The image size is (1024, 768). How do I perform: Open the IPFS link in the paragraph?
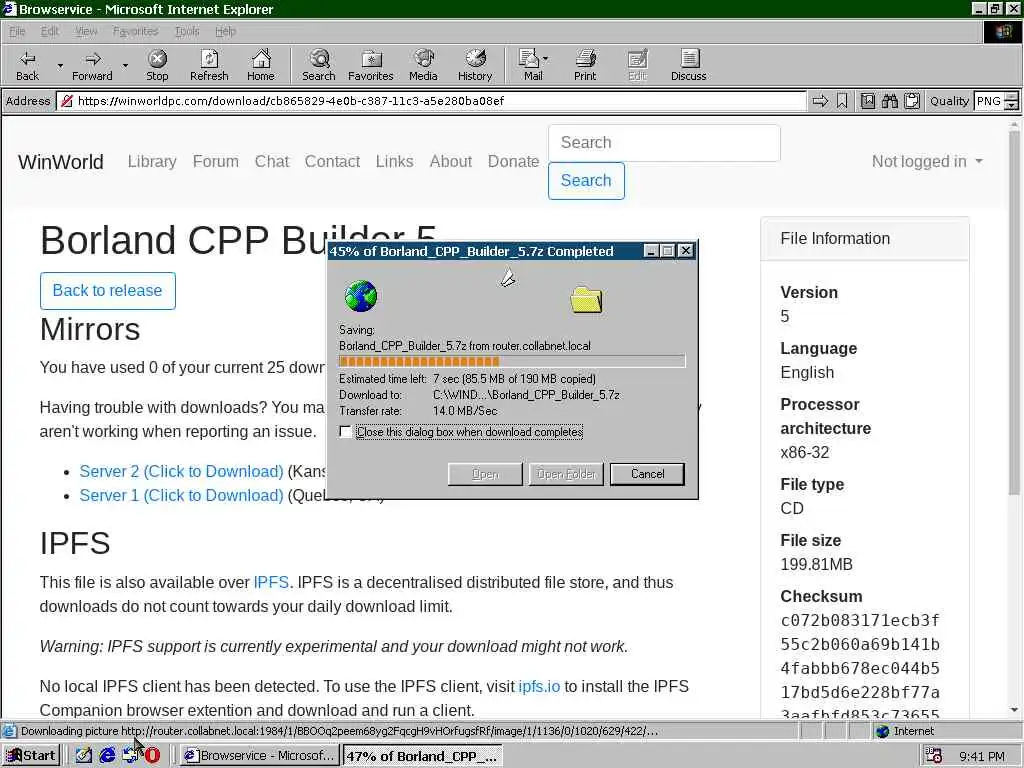tap(271, 583)
